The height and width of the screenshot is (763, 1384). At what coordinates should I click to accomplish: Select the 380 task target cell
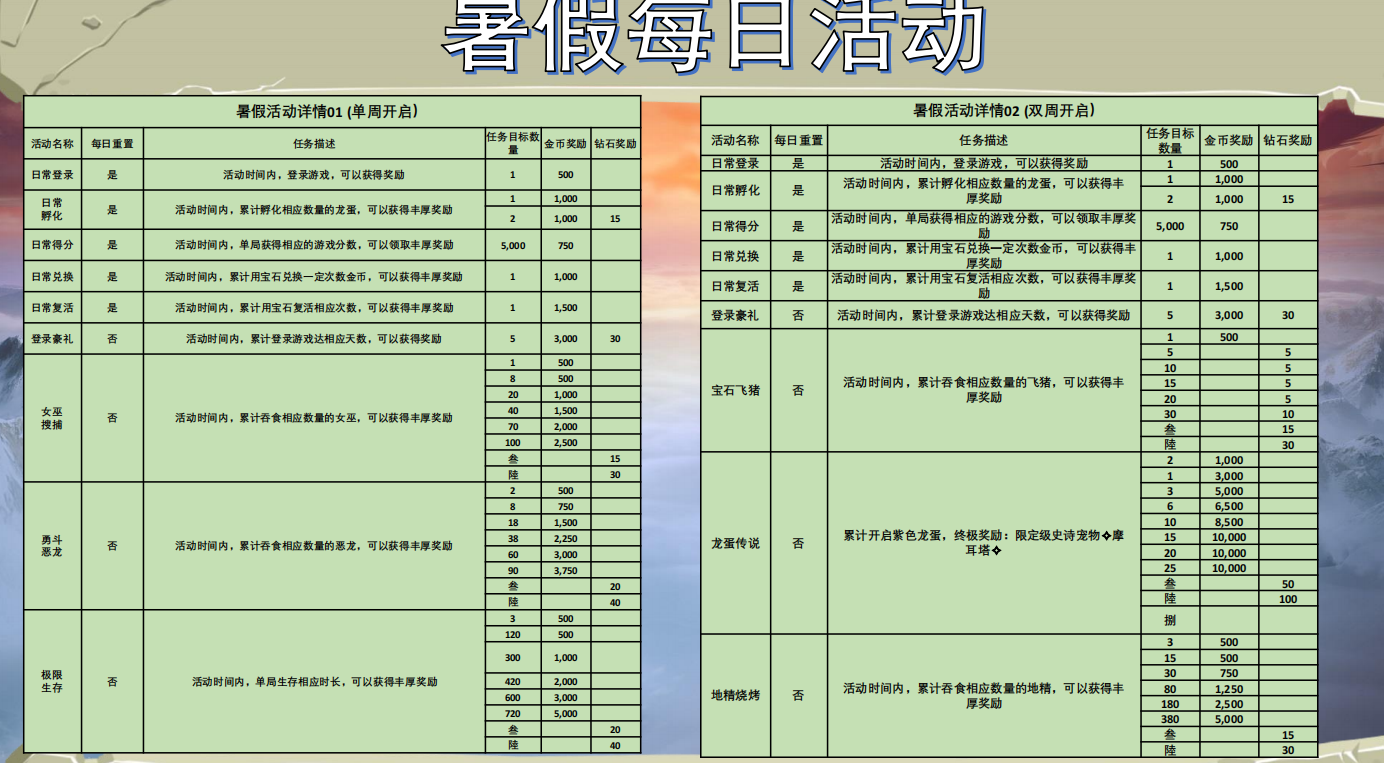(x=1169, y=719)
